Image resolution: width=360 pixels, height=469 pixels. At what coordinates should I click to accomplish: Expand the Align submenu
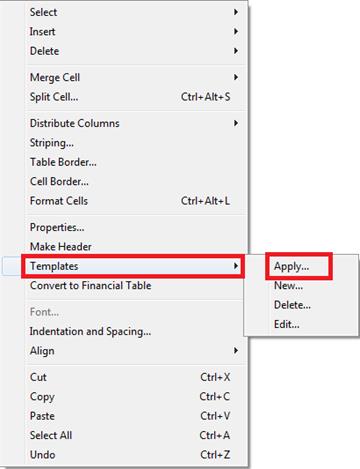[x=133, y=351]
